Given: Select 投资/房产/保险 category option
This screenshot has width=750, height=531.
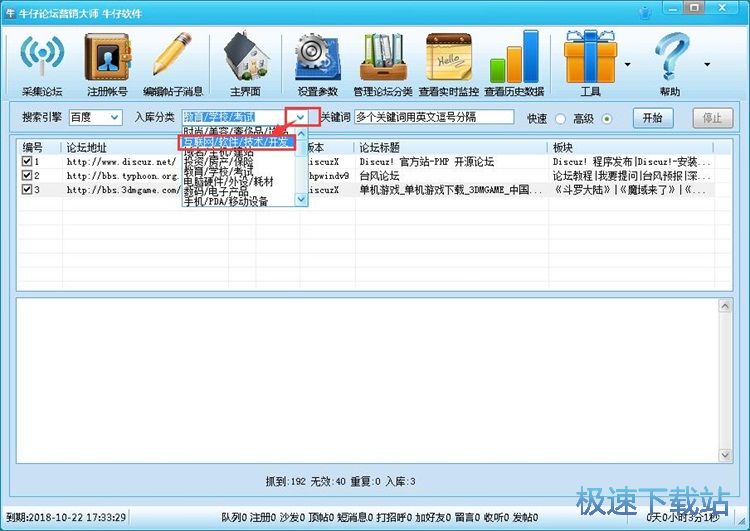Looking at the screenshot, I should (219, 163).
